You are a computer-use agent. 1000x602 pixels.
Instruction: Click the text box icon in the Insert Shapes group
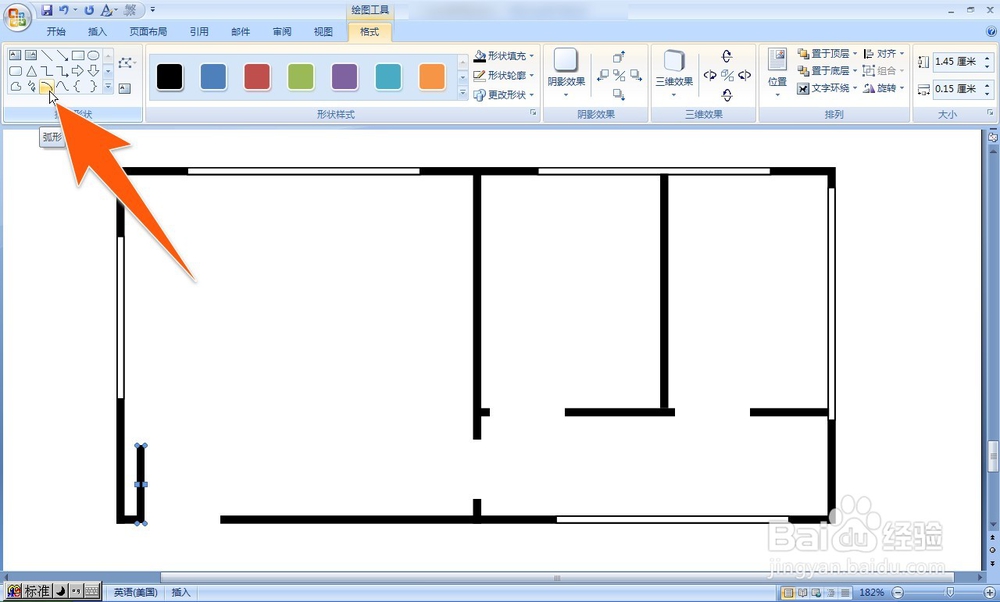pyautogui.click(x=125, y=89)
